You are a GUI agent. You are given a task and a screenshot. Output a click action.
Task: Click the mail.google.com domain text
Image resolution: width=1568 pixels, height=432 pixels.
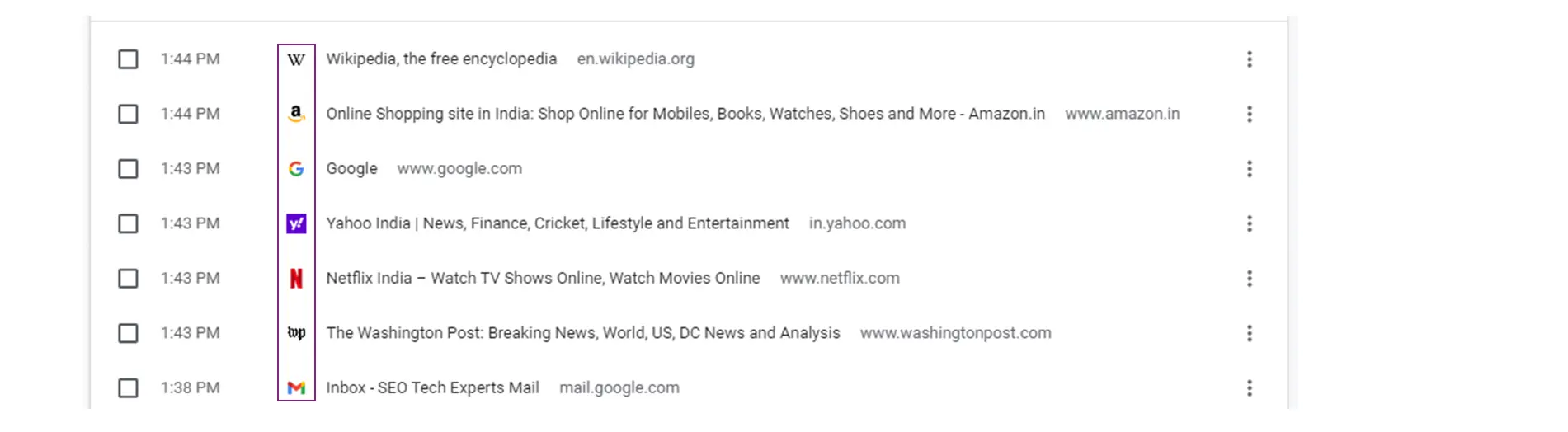point(619,387)
